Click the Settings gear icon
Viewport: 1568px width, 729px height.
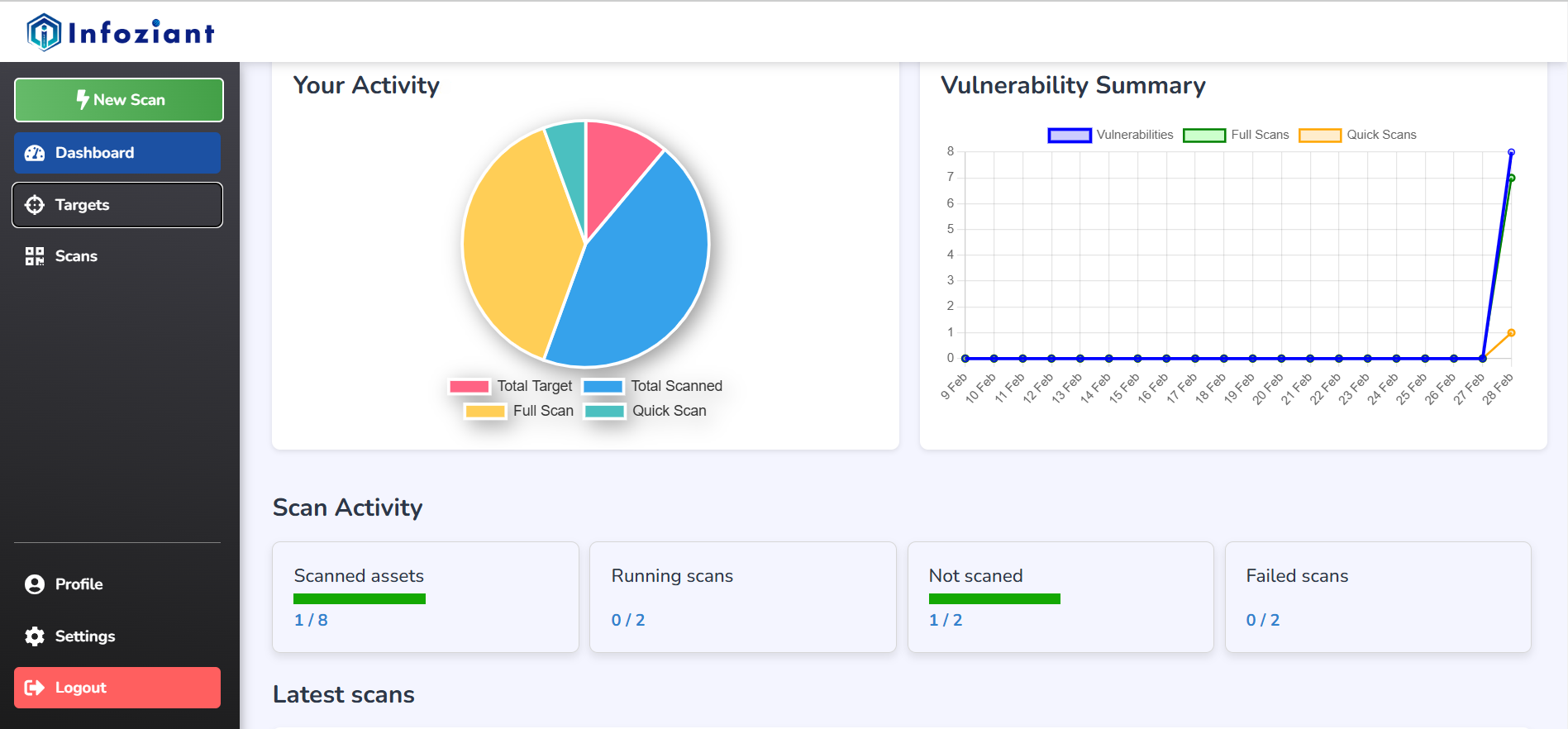pos(35,636)
